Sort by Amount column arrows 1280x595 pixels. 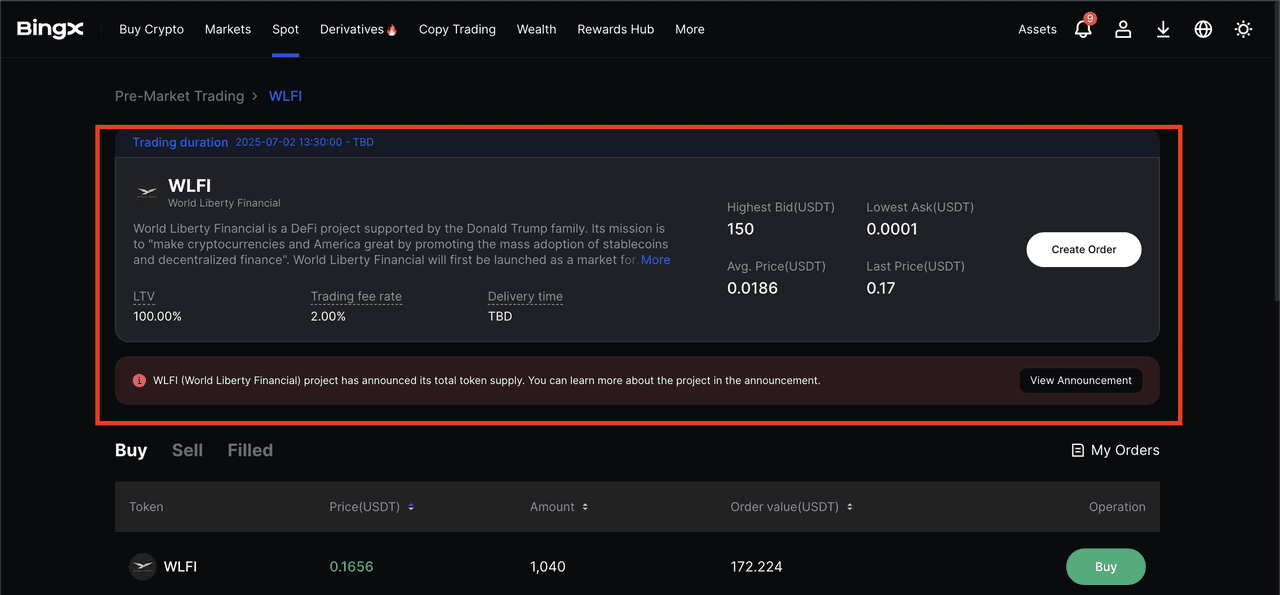pos(585,507)
